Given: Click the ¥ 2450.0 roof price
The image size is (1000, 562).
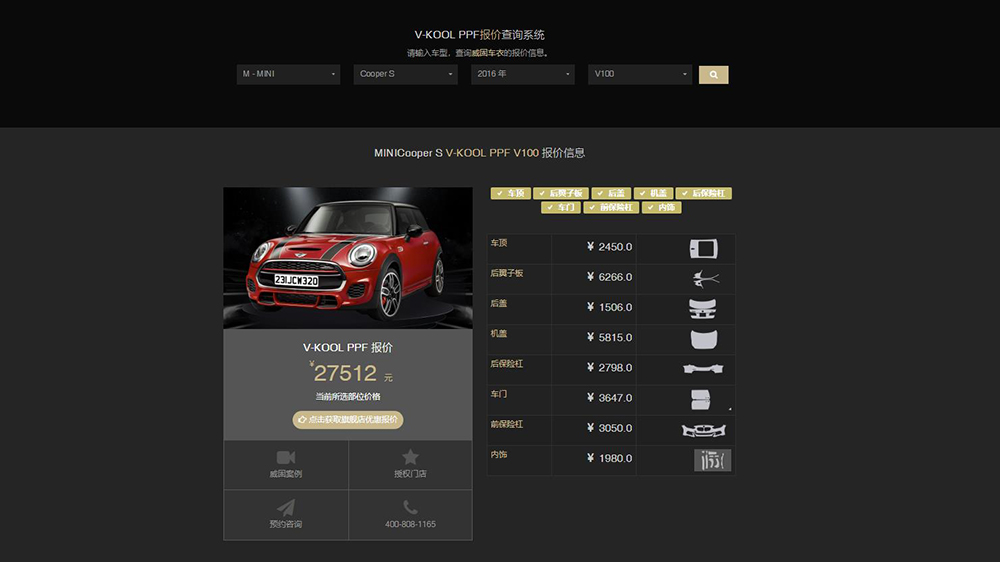Looking at the screenshot, I should point(609,247).
